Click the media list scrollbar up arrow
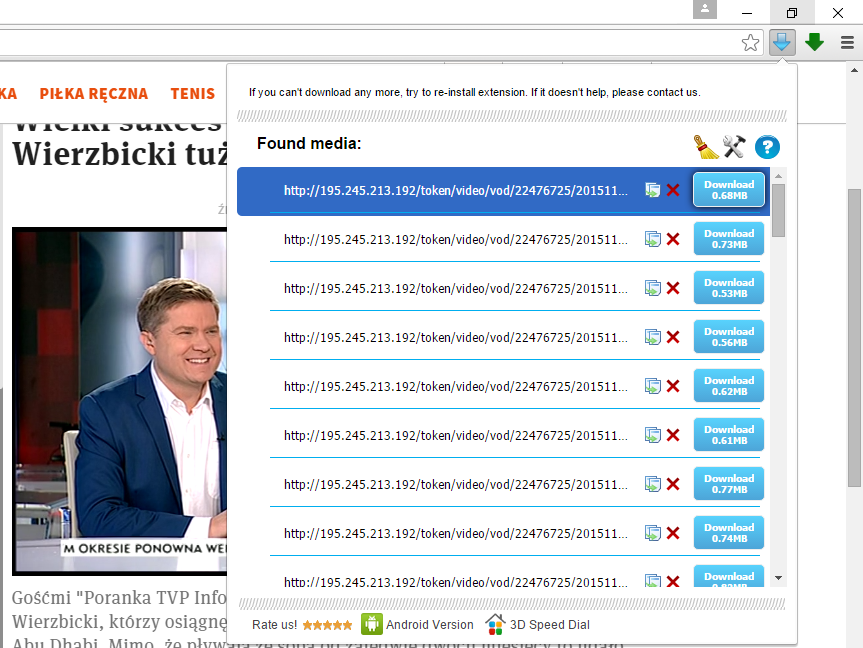Viewport: 863px width, 648px height. pos(778,176)
